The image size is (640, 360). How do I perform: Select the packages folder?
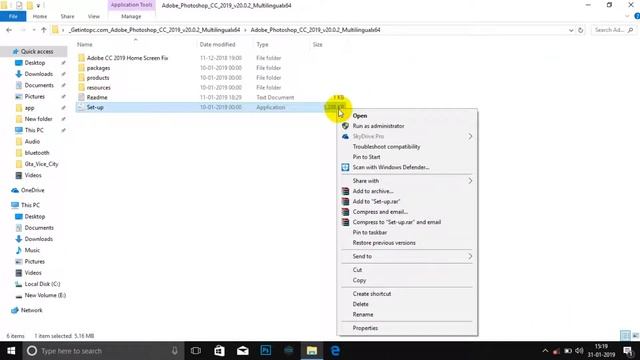(x=98, y=68)
